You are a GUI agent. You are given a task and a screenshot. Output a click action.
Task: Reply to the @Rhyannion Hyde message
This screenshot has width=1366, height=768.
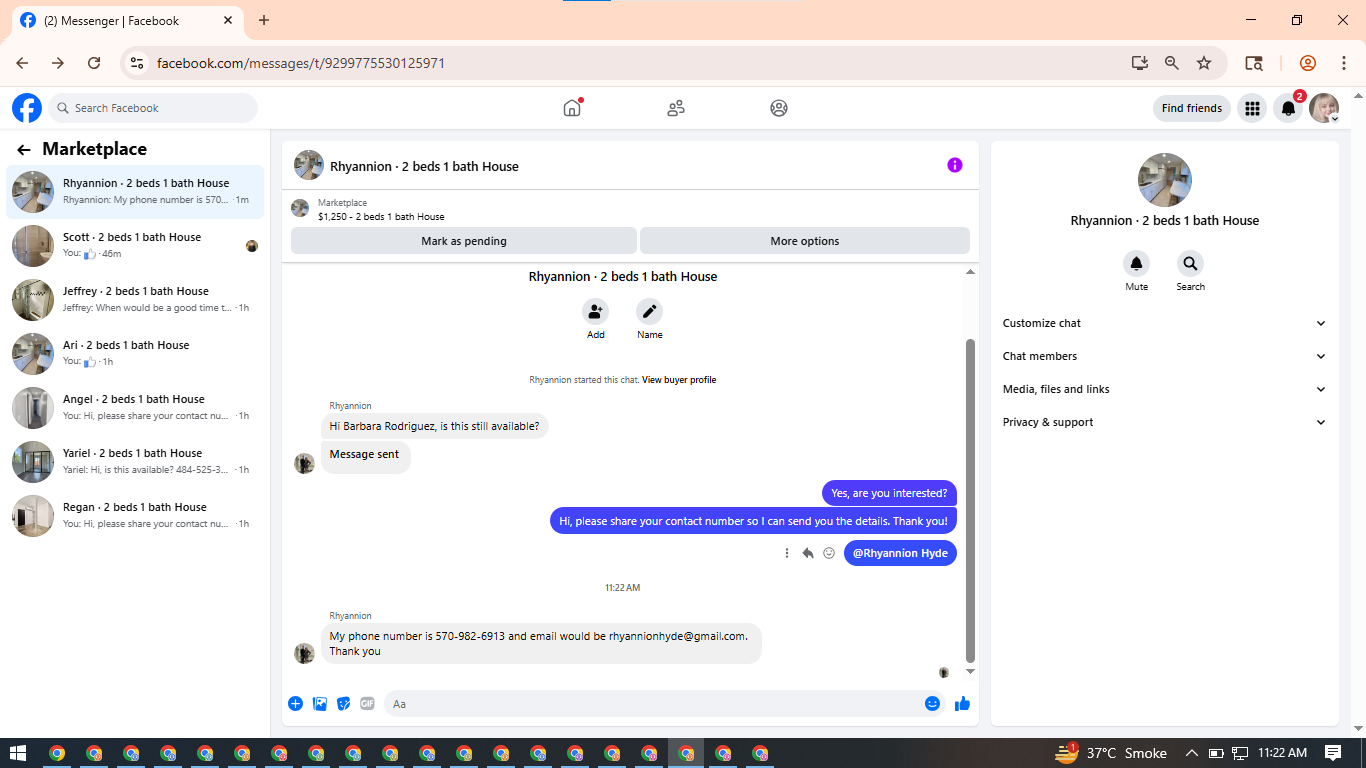pyautogui.click(x=808, y=553)
